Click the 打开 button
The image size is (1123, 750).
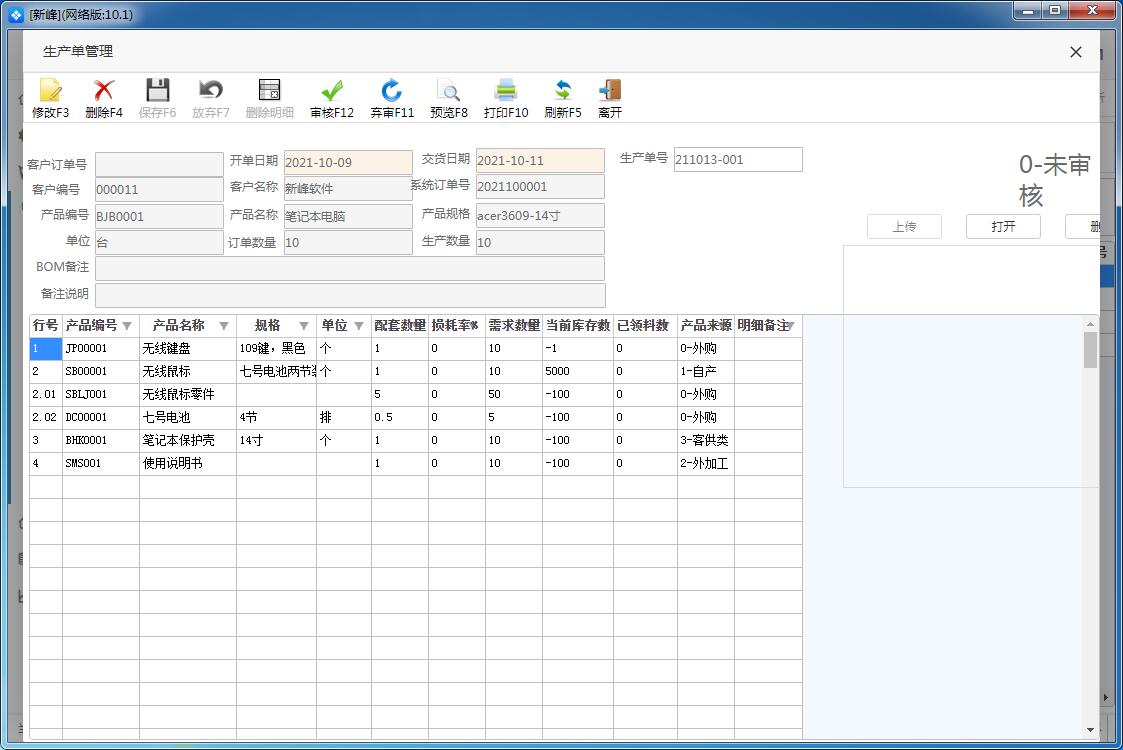pyautogui.click(x=1003, y=226)
